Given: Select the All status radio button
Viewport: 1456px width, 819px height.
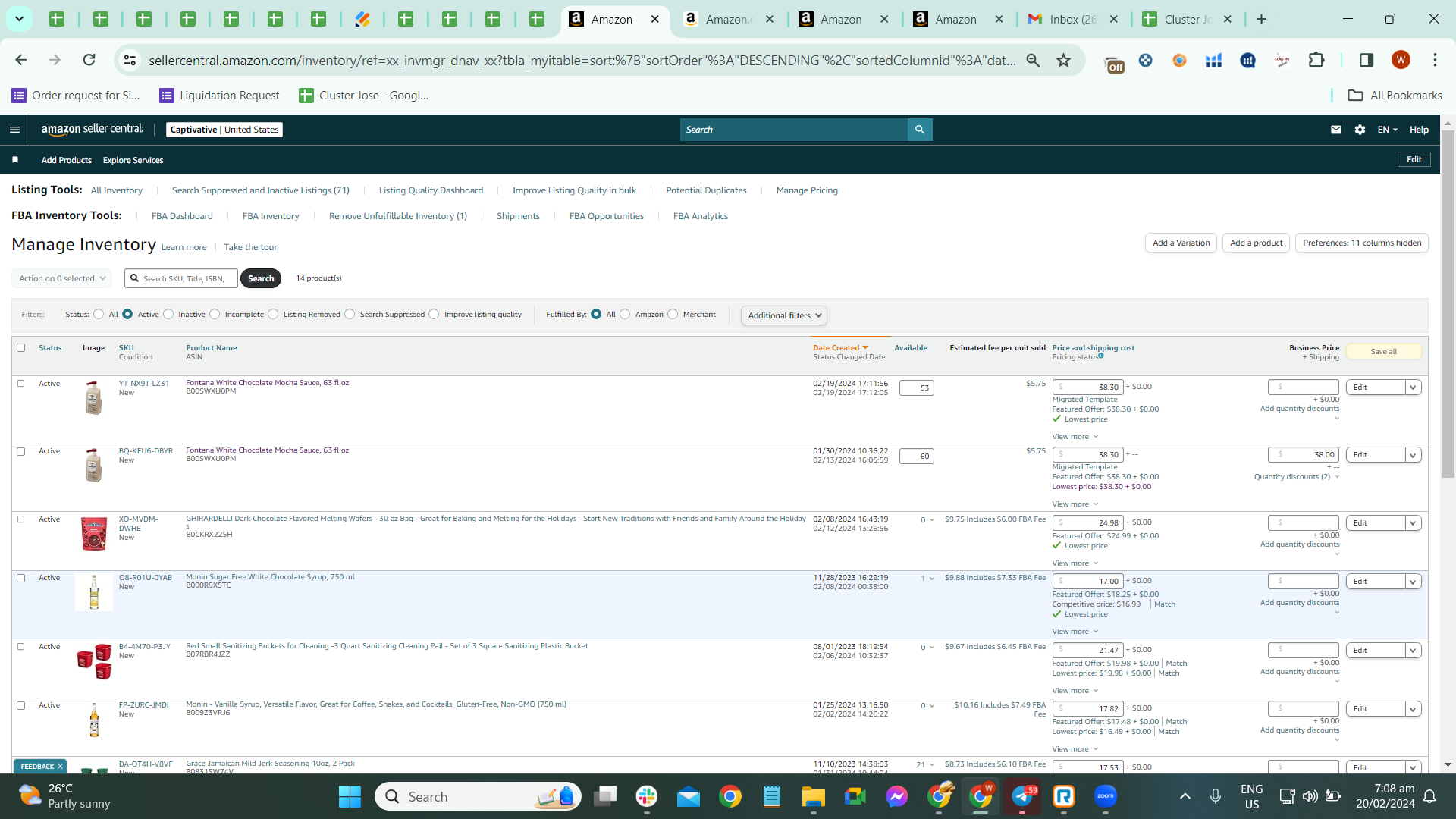Looking at the screenshot, I should pos(99,314).
